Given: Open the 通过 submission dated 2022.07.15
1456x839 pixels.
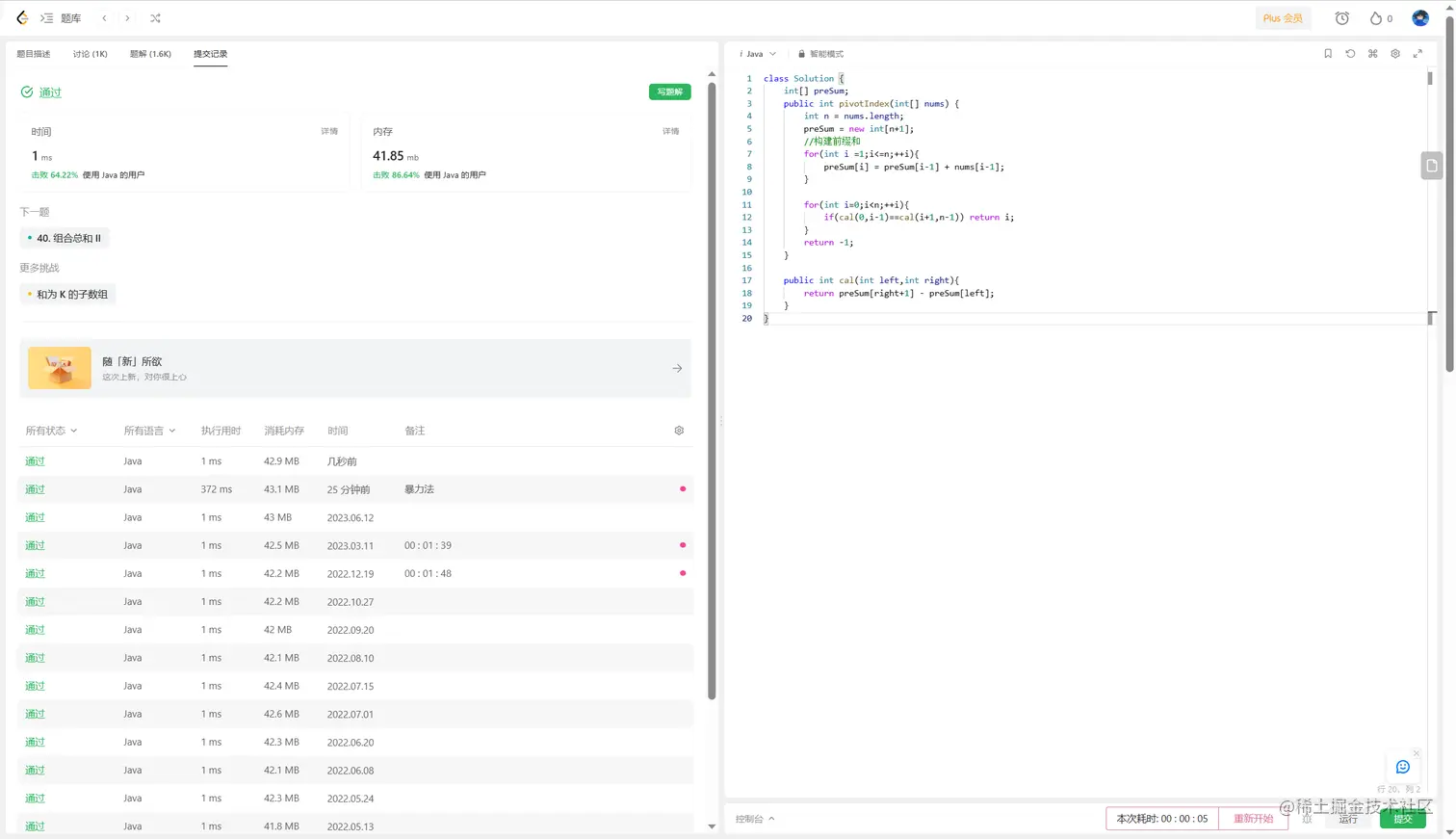Looking at the screenshot, I should pos(35,686).
